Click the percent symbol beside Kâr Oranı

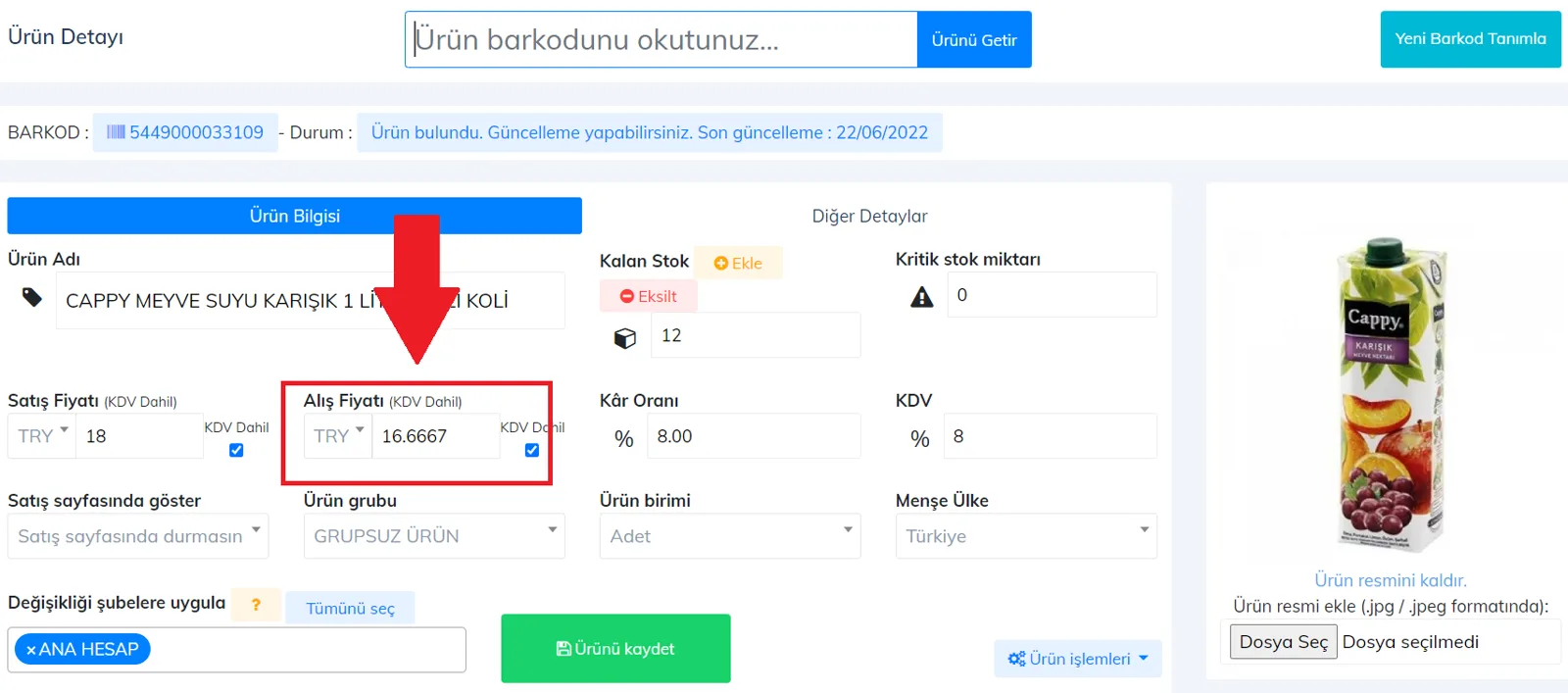point(624,438)
